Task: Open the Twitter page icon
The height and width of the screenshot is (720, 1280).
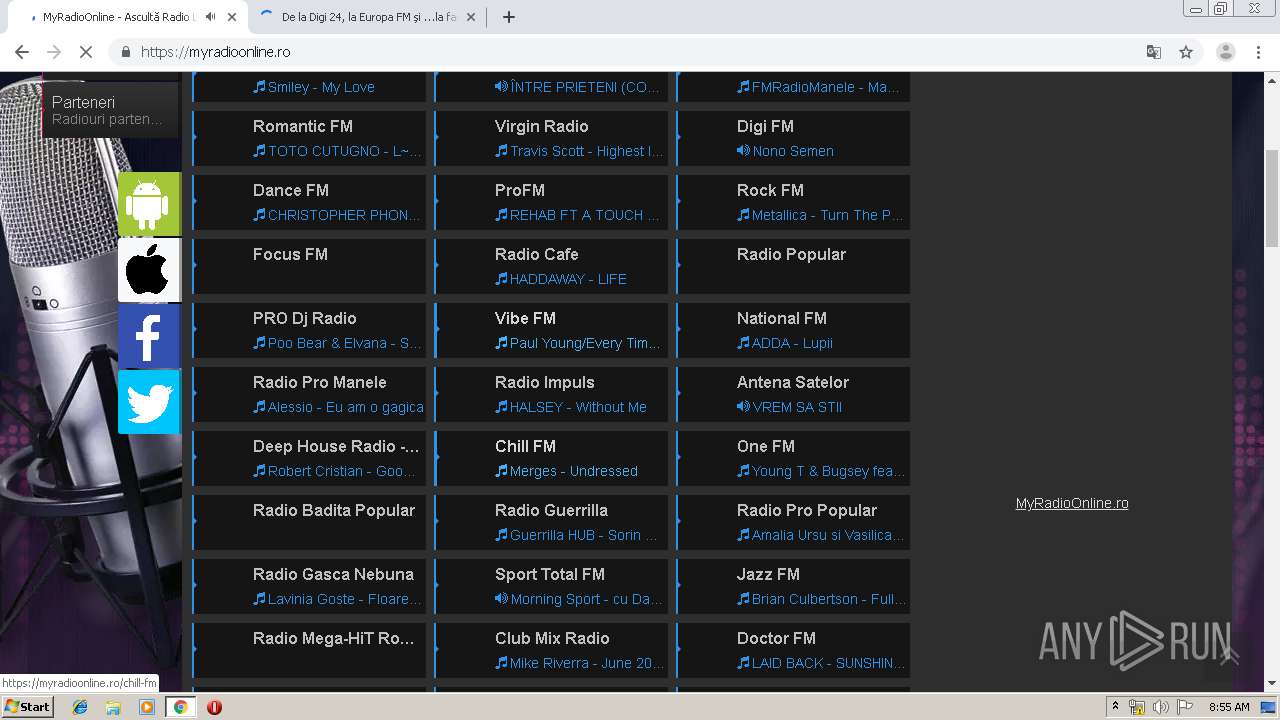Action: (149, 402)
